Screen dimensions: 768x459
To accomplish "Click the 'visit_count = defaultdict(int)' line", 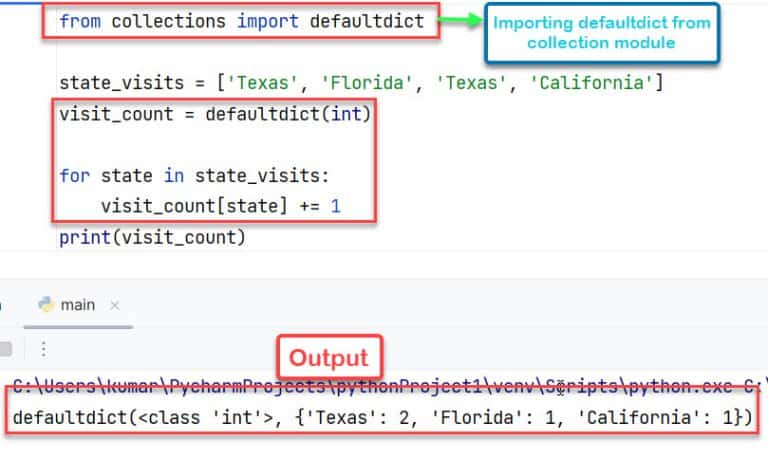I will [x=215, y=115].
